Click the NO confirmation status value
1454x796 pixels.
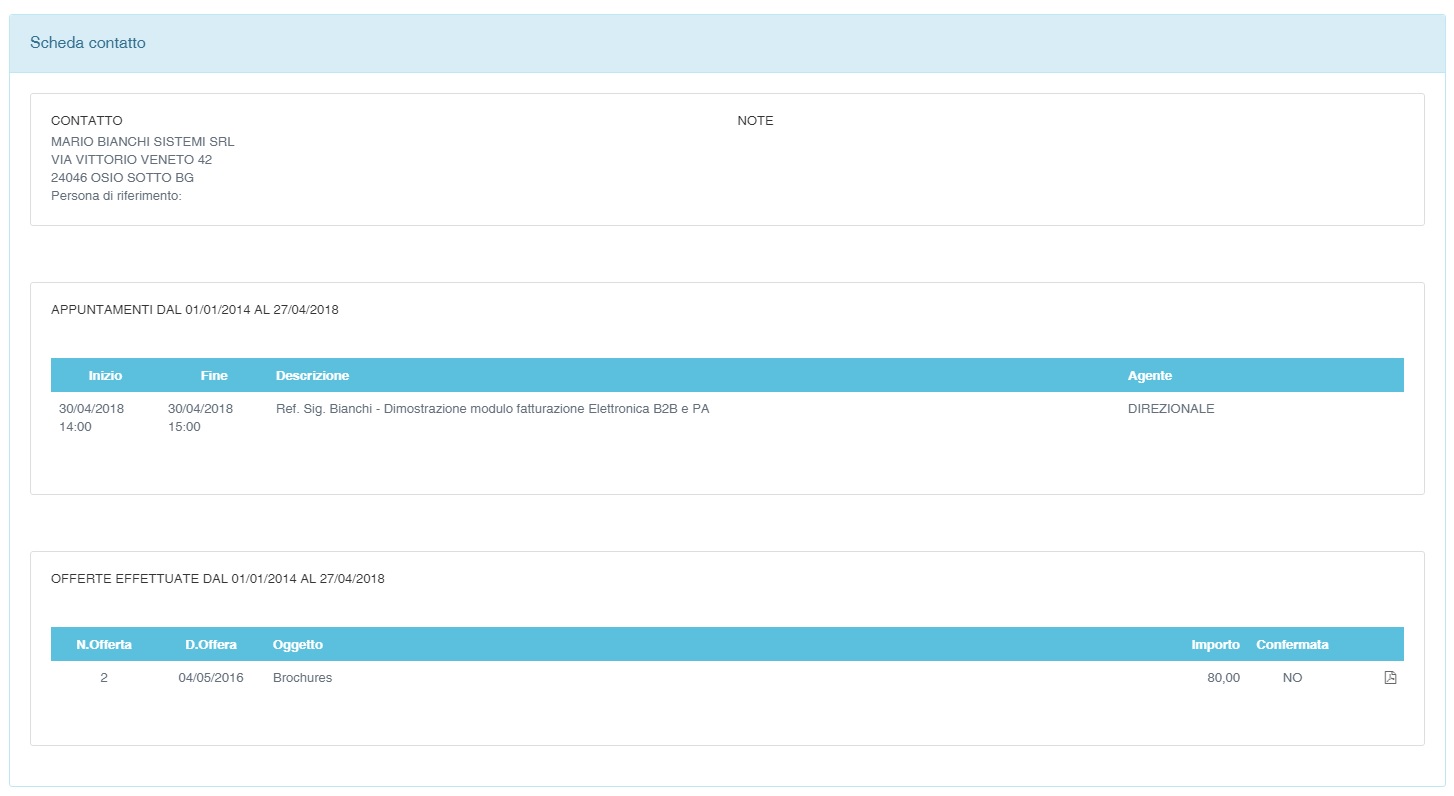pyautogui.click(x=1292, y=678)
